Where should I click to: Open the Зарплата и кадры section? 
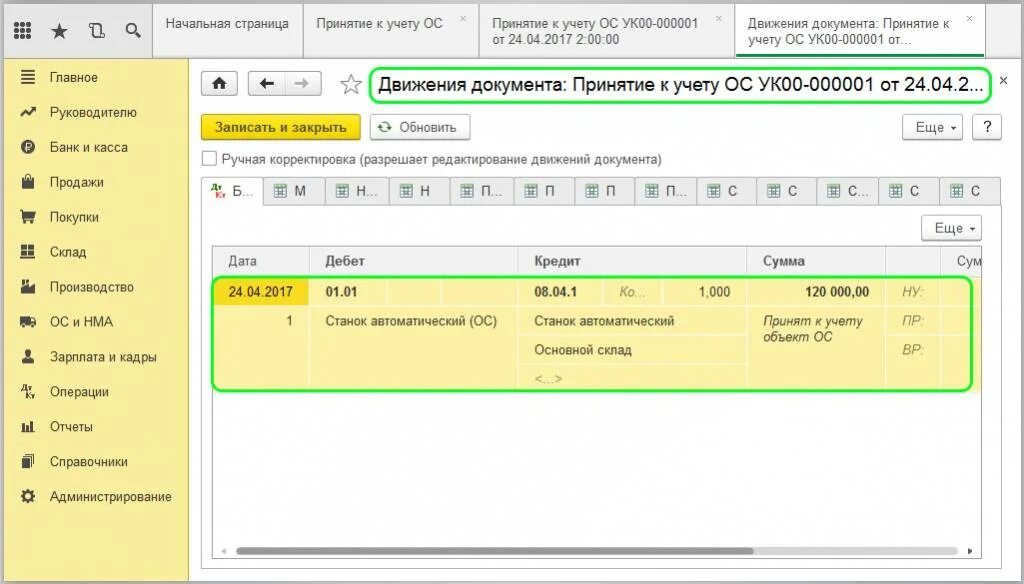tap(103, 357)
